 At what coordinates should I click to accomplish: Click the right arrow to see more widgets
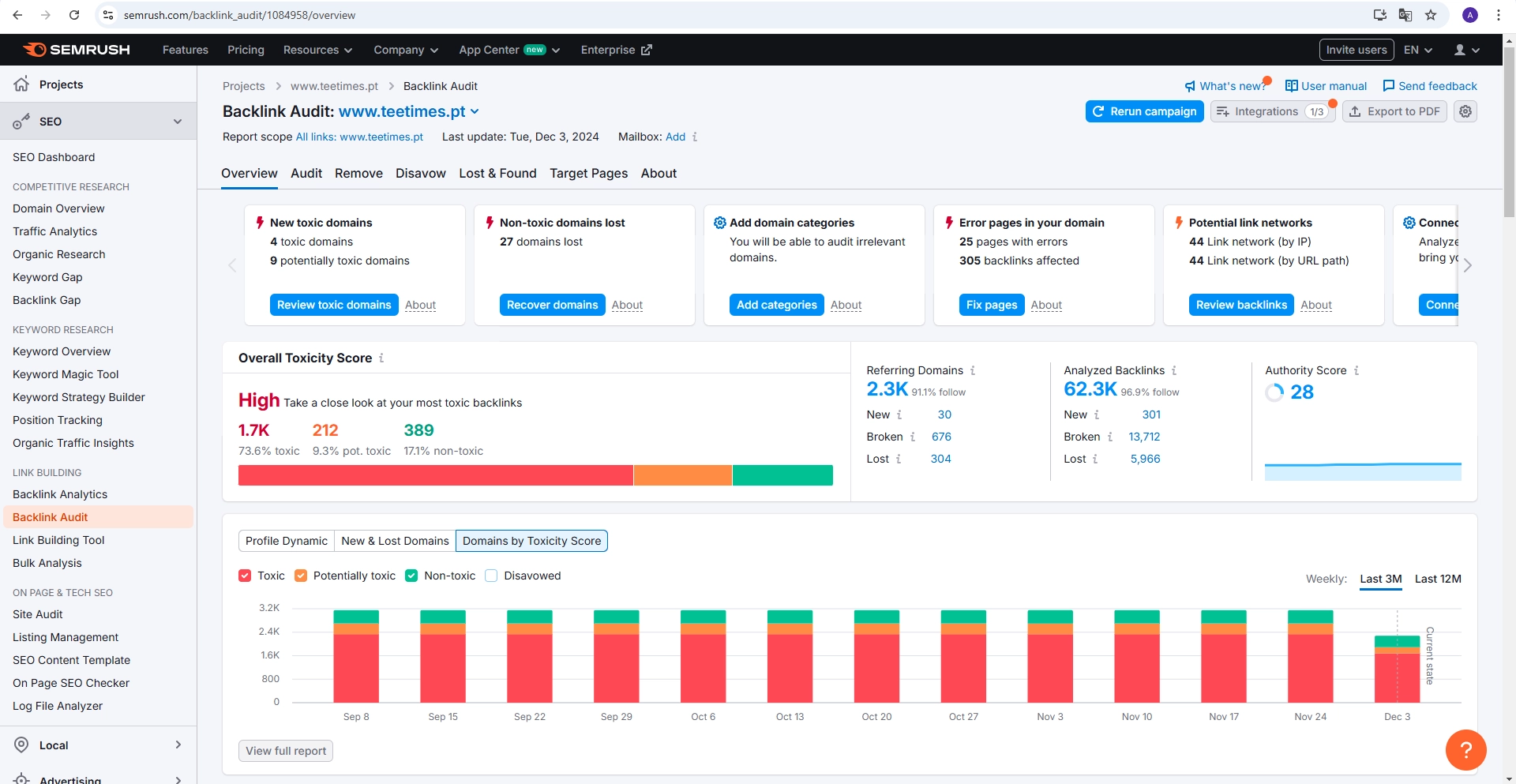click(1468, 265)
